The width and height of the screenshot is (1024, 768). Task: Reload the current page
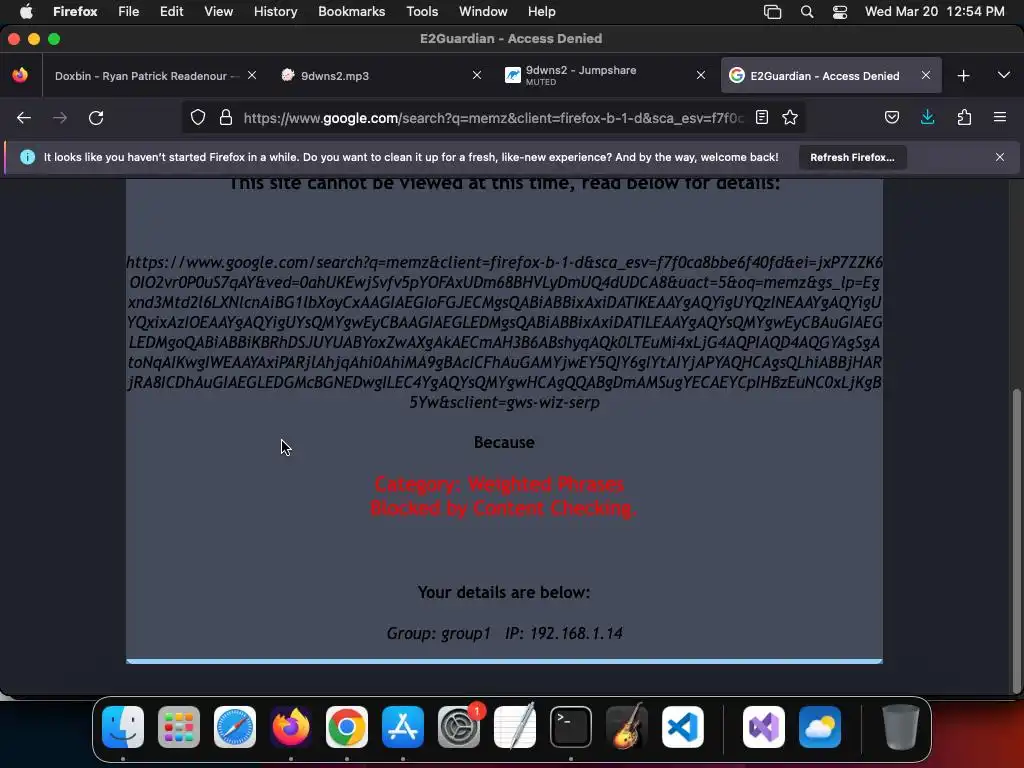click(96, 118)
